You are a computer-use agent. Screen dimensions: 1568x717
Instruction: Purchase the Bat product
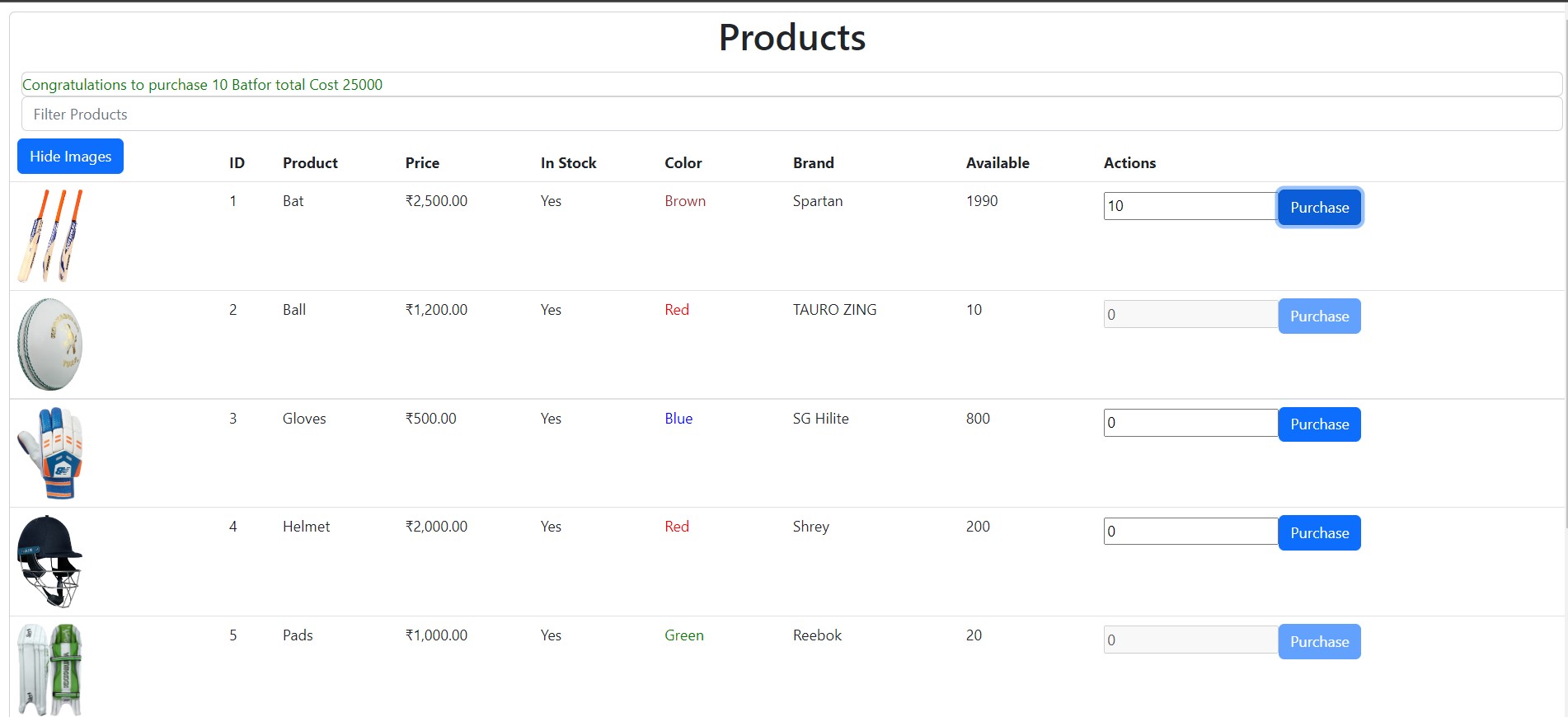pos(1319,208)
